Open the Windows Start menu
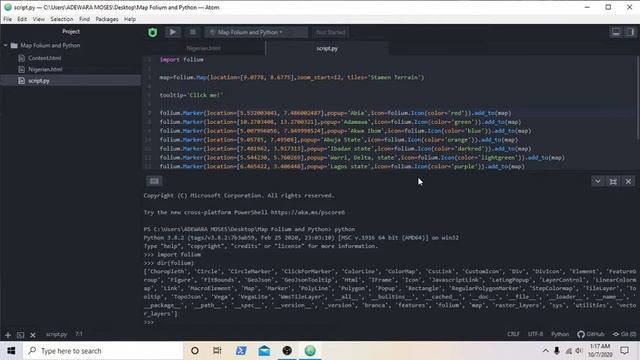The image size is (640, 360). click(11, 351)
